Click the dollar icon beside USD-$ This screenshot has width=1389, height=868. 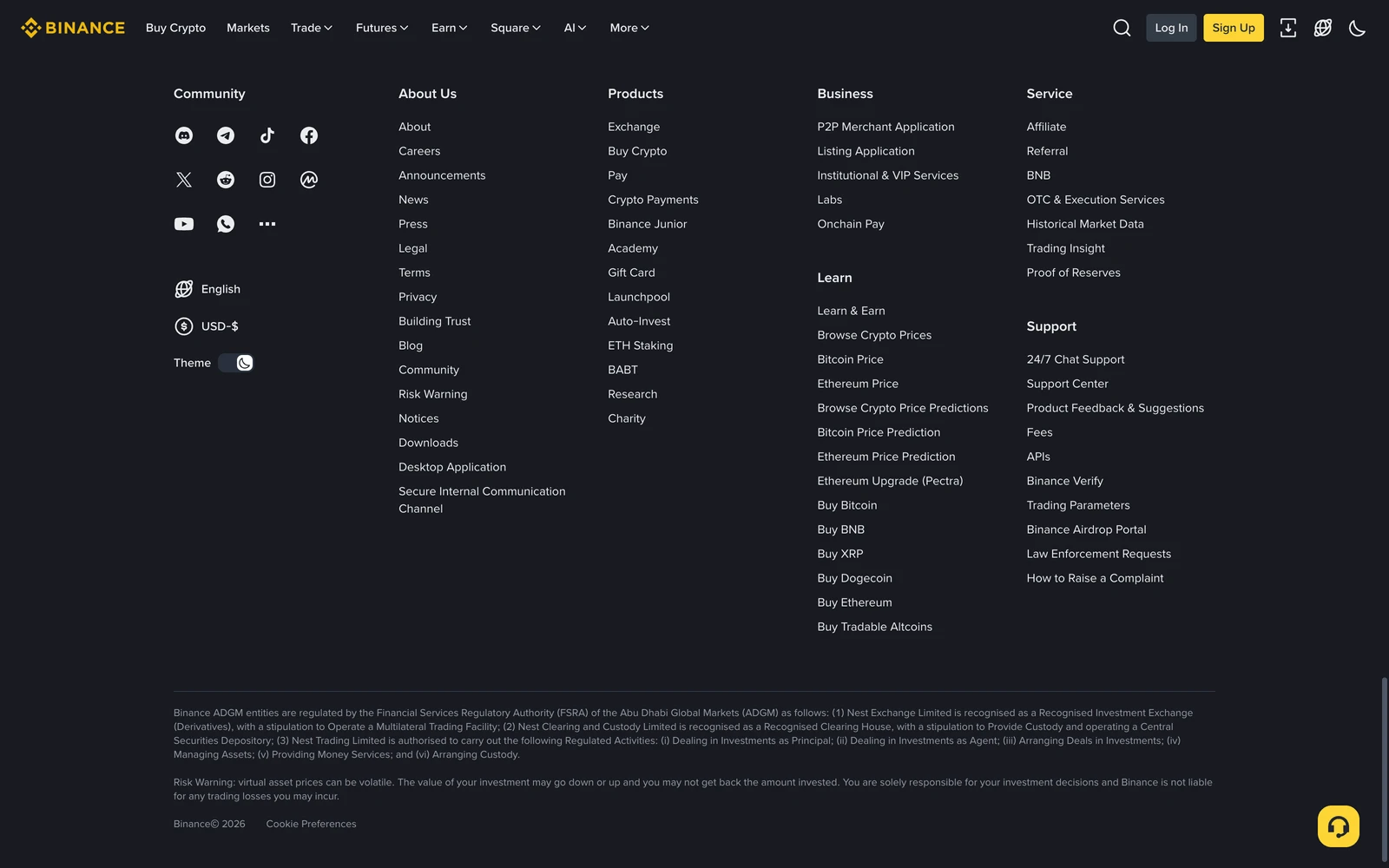(x=184, y=326)
